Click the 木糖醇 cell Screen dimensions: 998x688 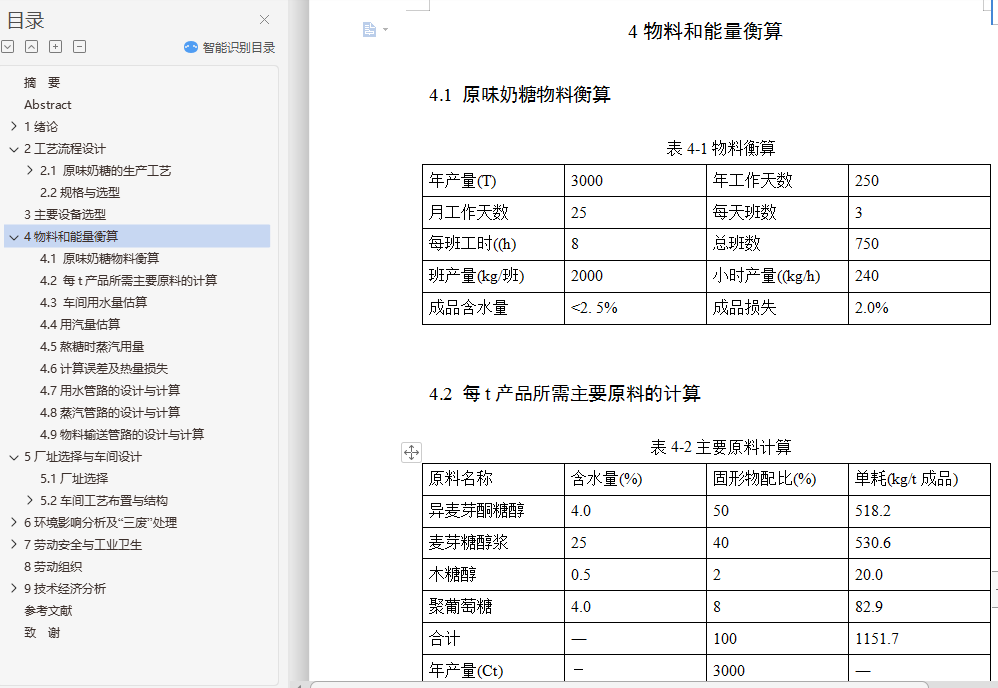point(493,575)
